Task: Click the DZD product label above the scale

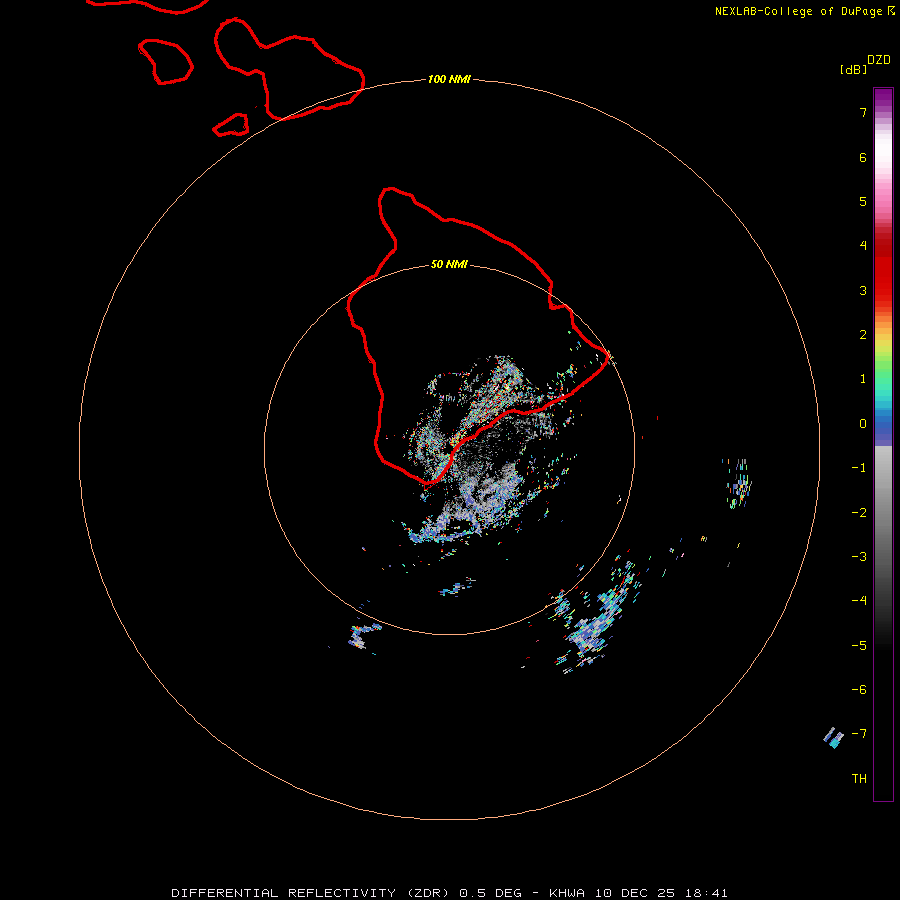Action: tap(879, 60)
